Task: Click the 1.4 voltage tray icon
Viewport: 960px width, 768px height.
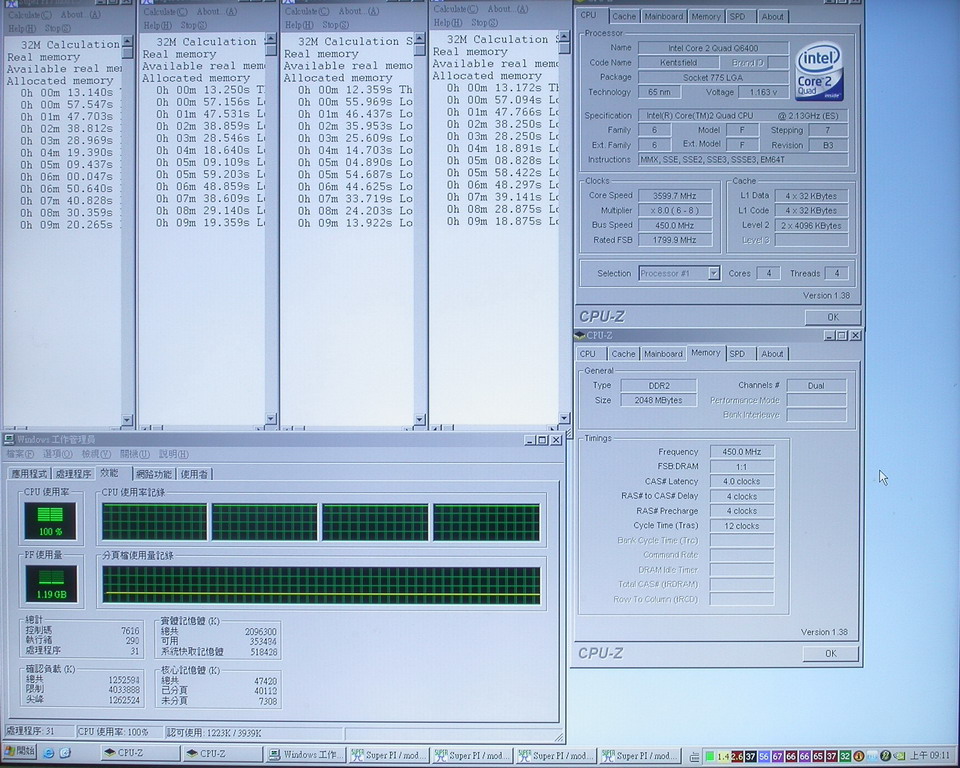Action: (723, 756)
